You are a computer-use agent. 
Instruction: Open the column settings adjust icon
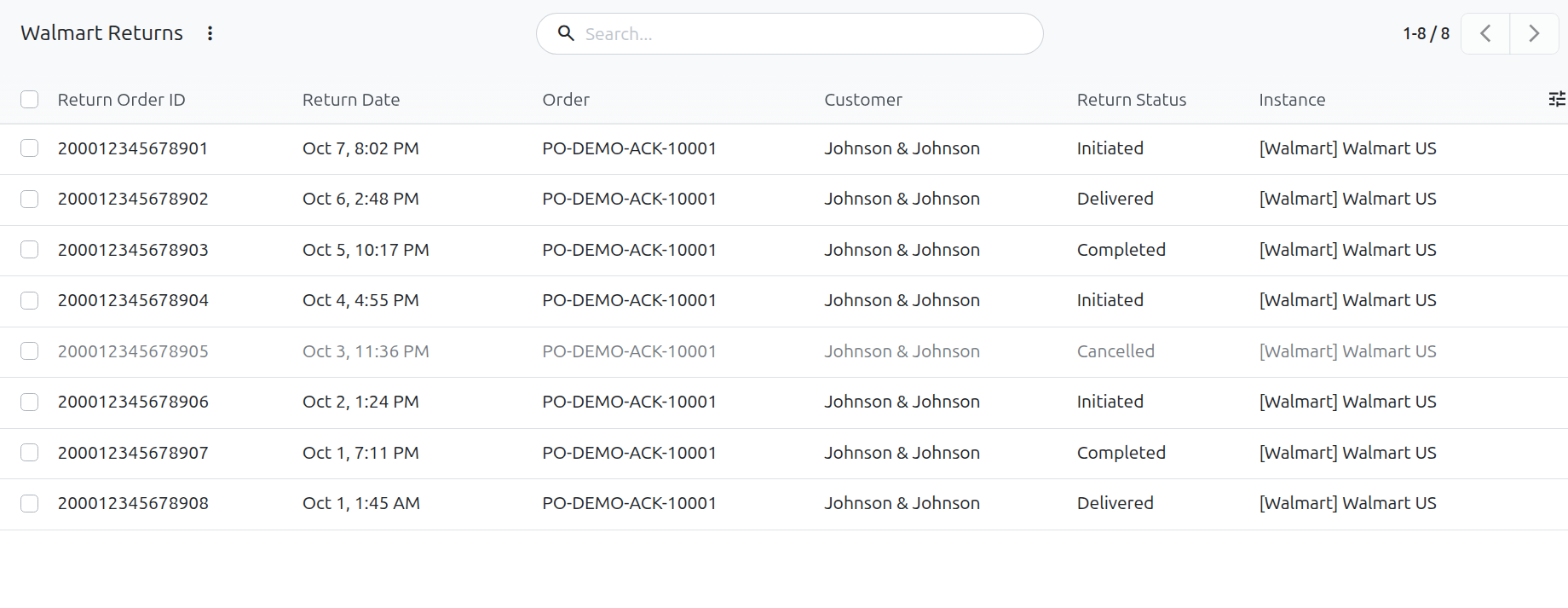[1557, 99]
